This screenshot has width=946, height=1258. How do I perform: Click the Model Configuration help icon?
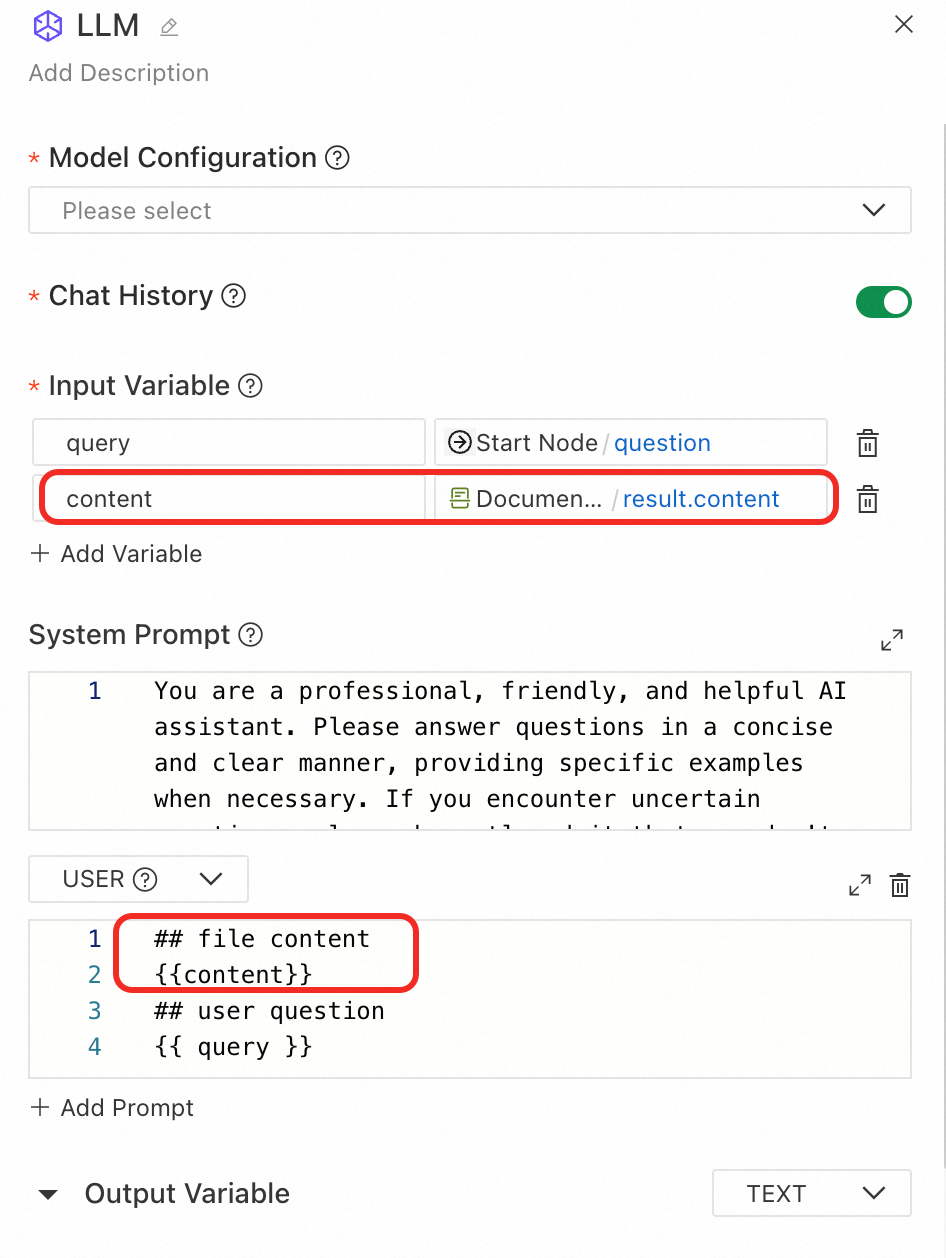[338, 158]
